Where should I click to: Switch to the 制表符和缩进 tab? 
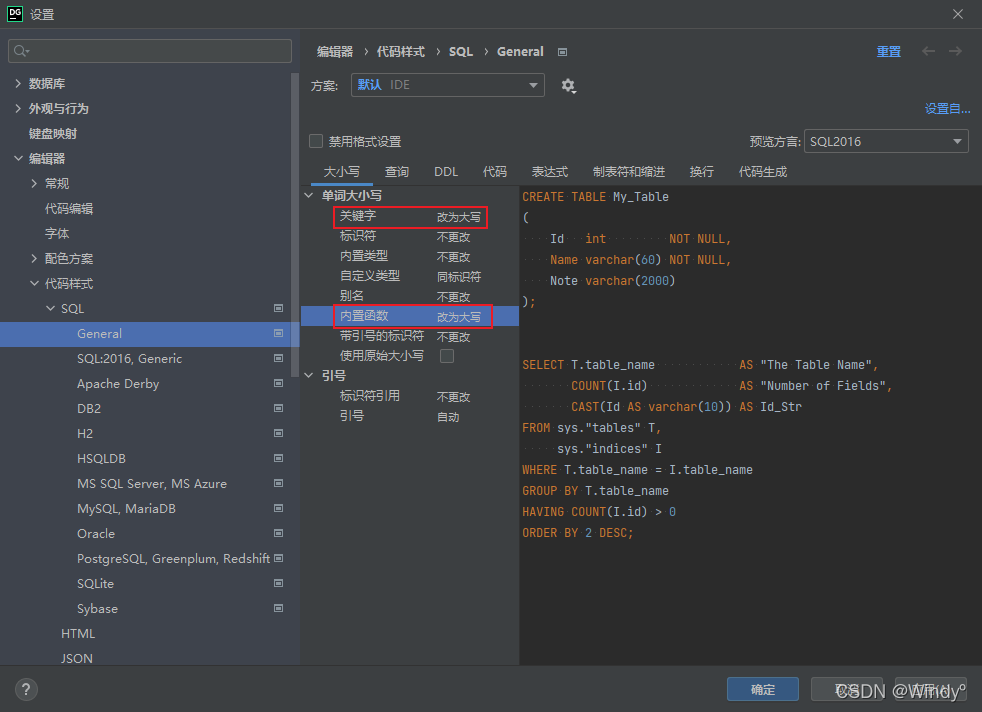point(629,172)
